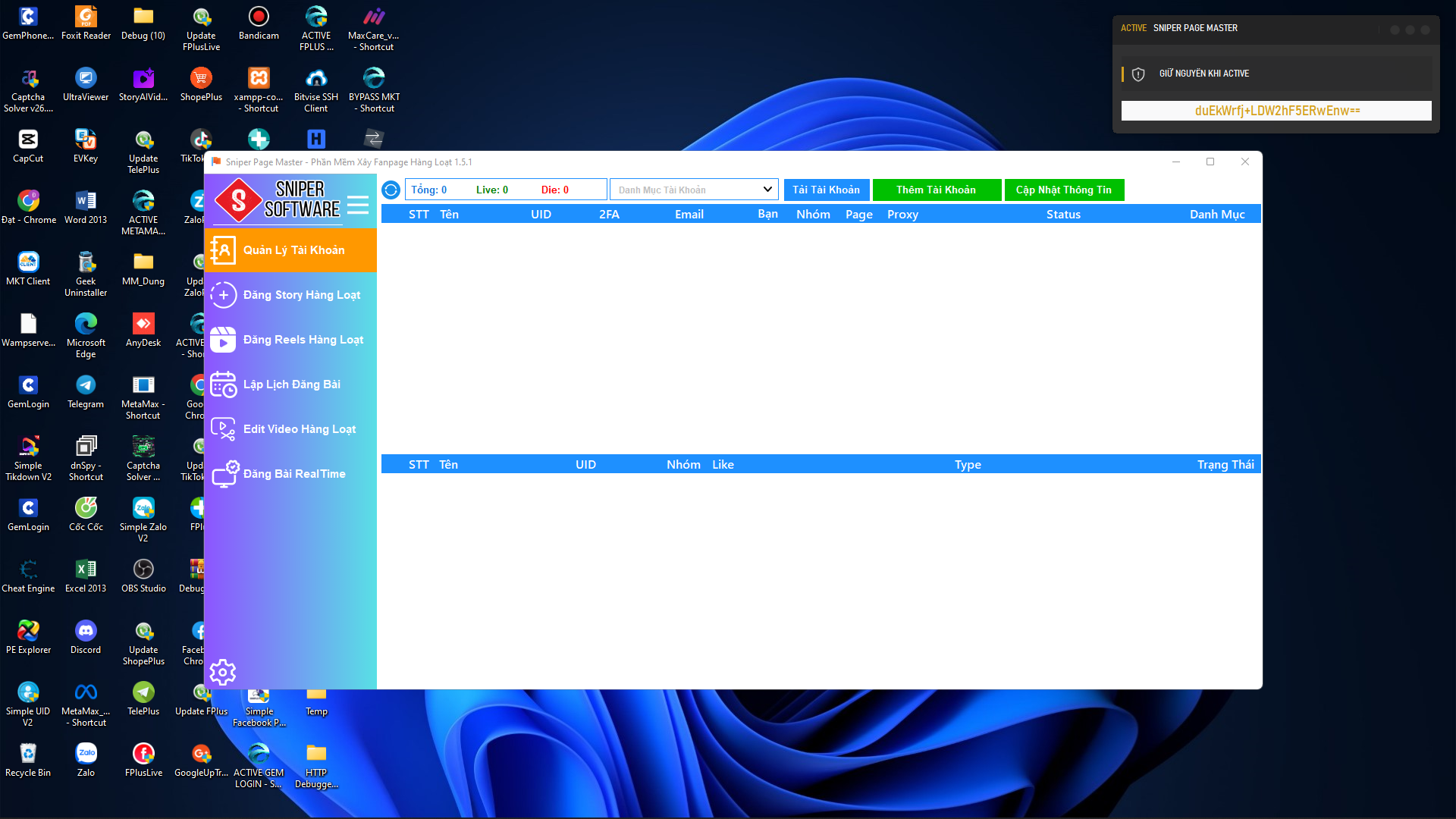Screen dimensions: 1456x819
Task: Open Telegram desktop icon
Action: coord(86,393)
